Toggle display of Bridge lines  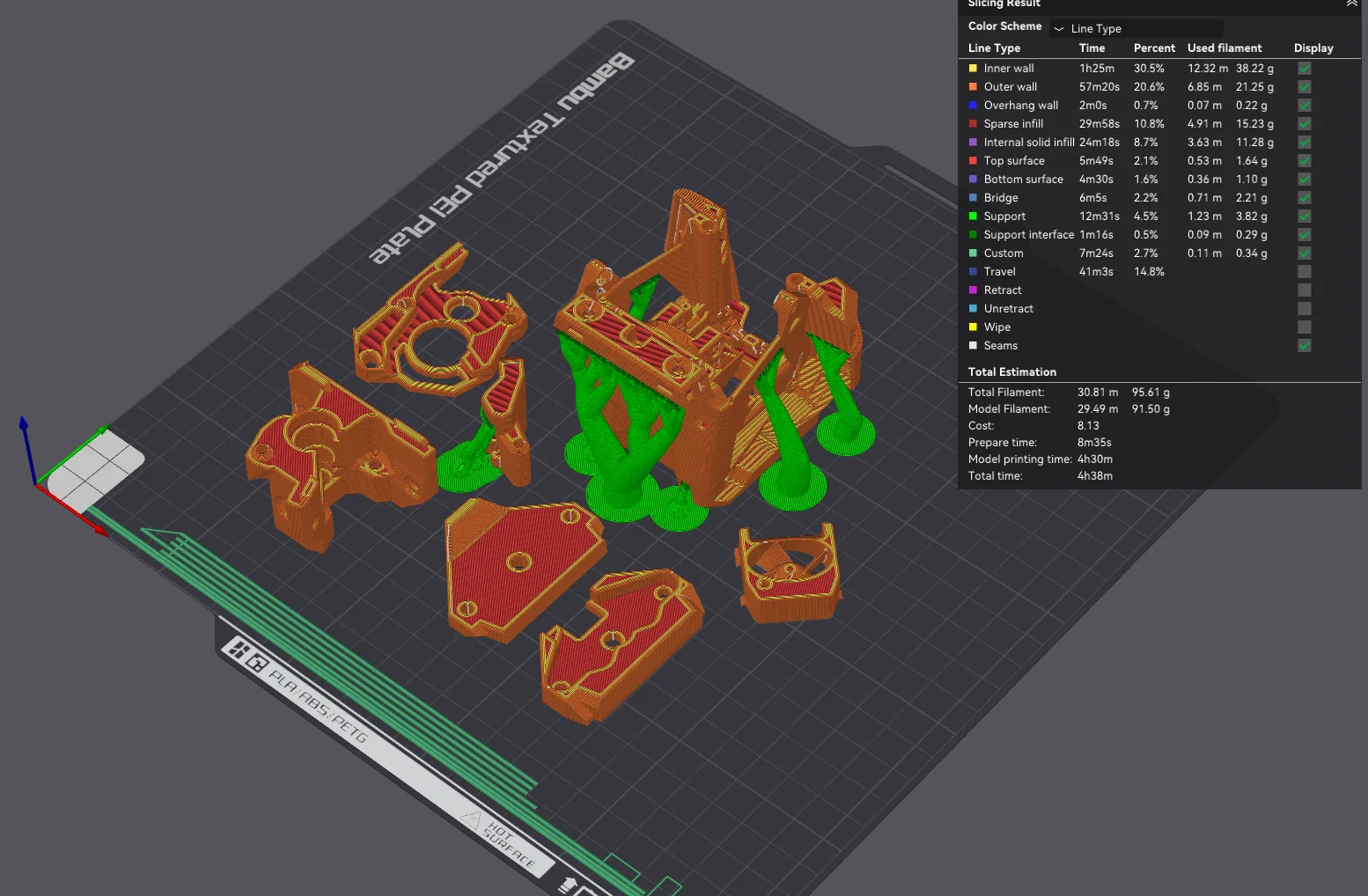click(x=1305, y=197)
